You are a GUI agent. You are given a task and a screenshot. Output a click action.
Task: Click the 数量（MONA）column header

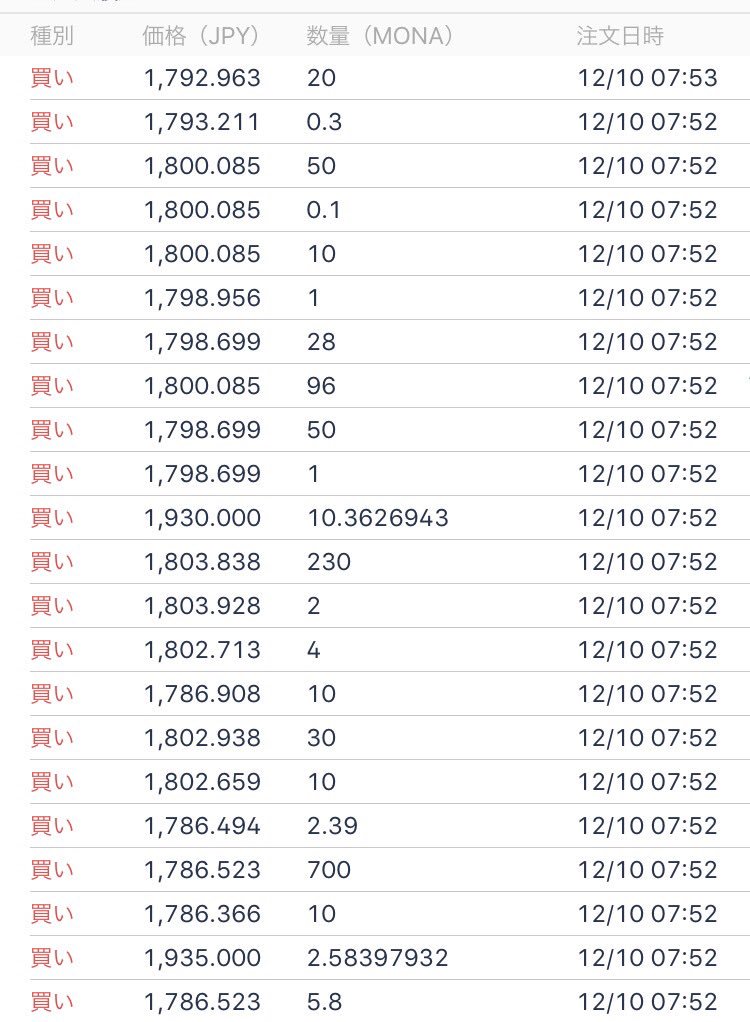coord(380,35)
